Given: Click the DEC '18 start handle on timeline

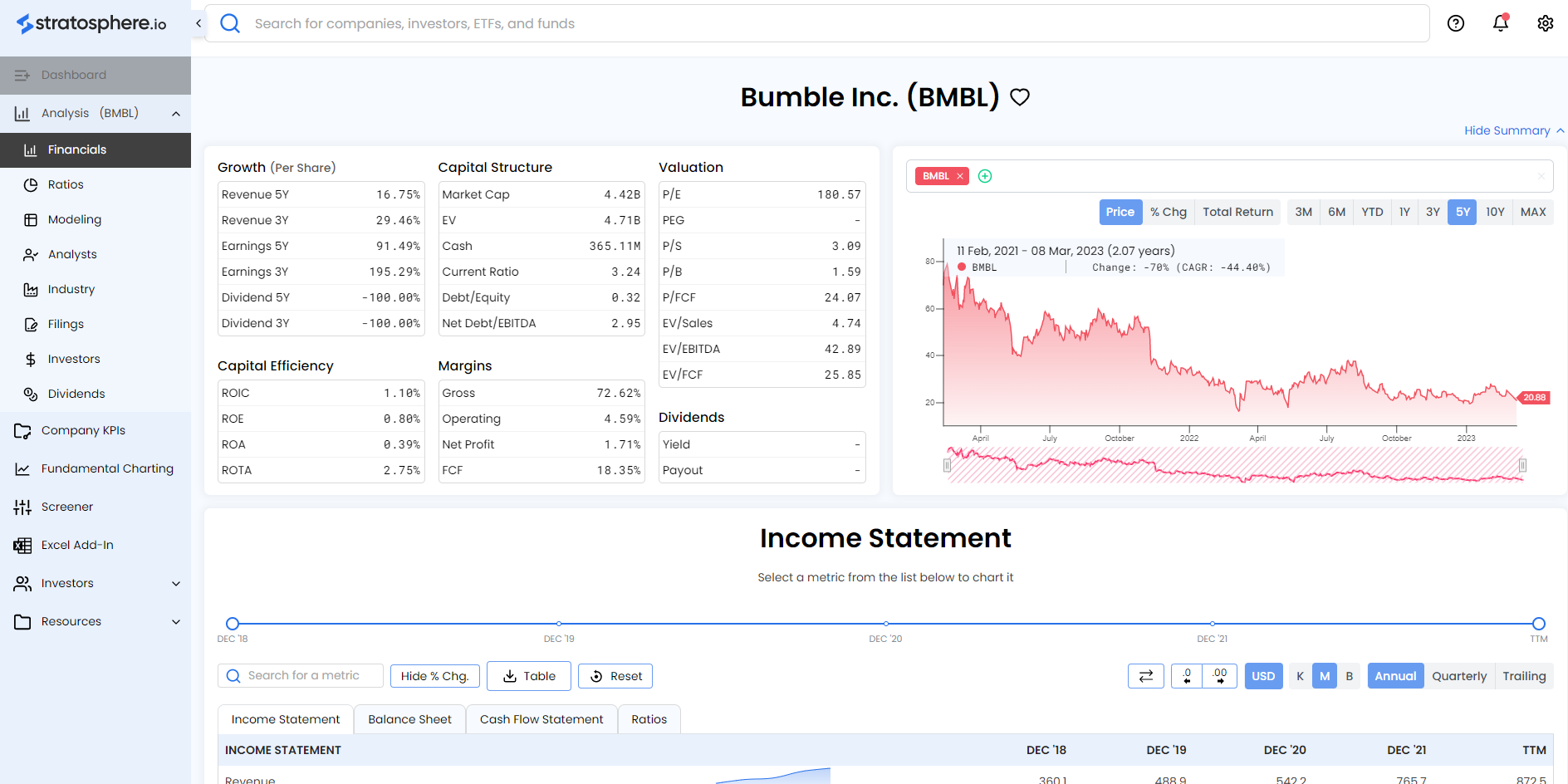Looking at the screenshot, I should (x=233, y=624).
